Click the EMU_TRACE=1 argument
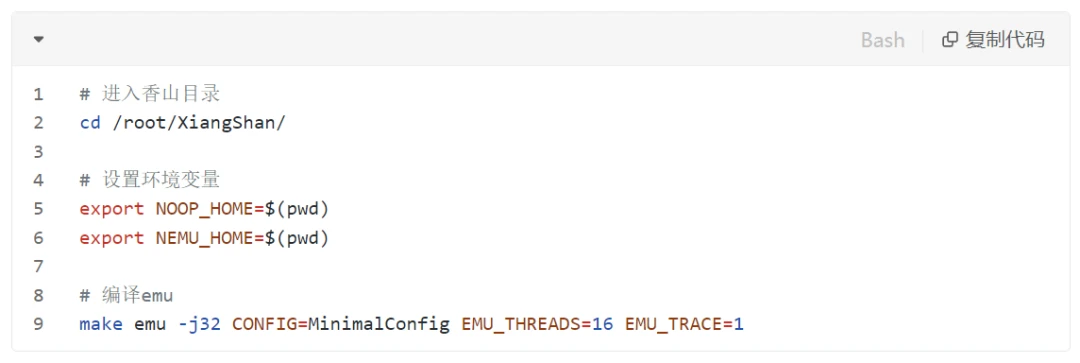Image resolution: width=1080 pixels, height=363 pixels. tap(685, 324)
